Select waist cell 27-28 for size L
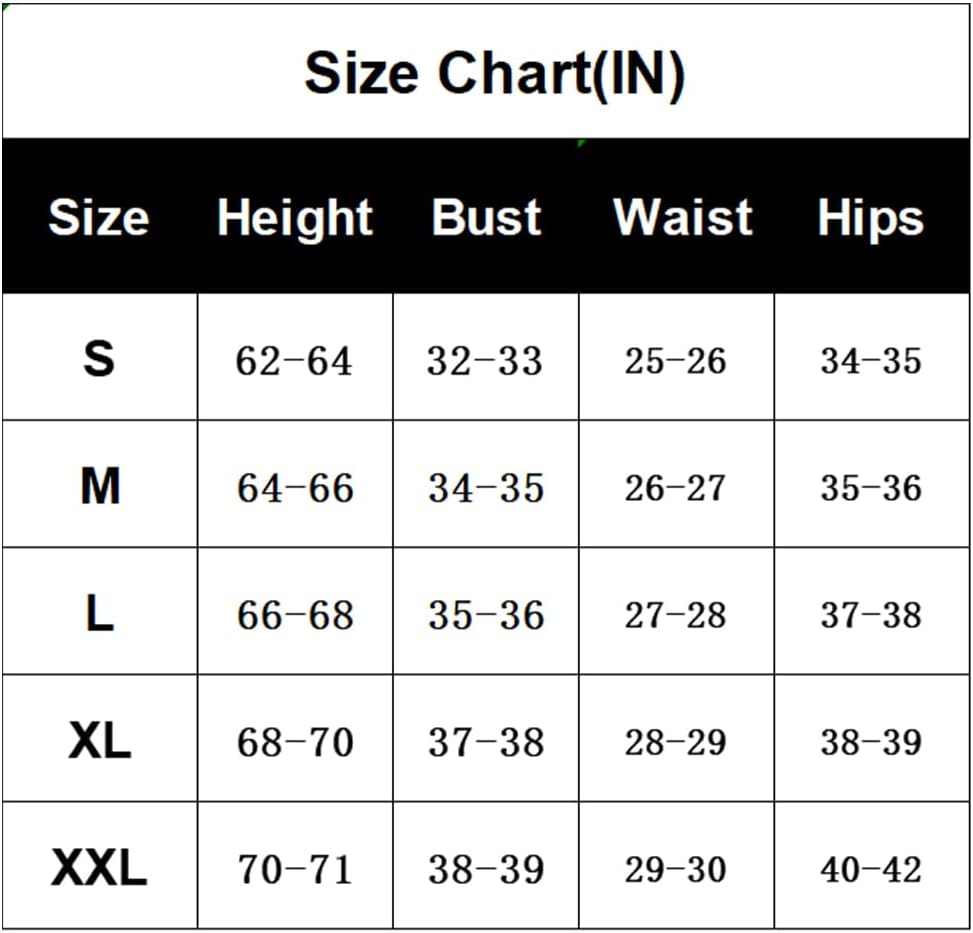This screenshot has height=933, width=973. [x=675, y=615]
